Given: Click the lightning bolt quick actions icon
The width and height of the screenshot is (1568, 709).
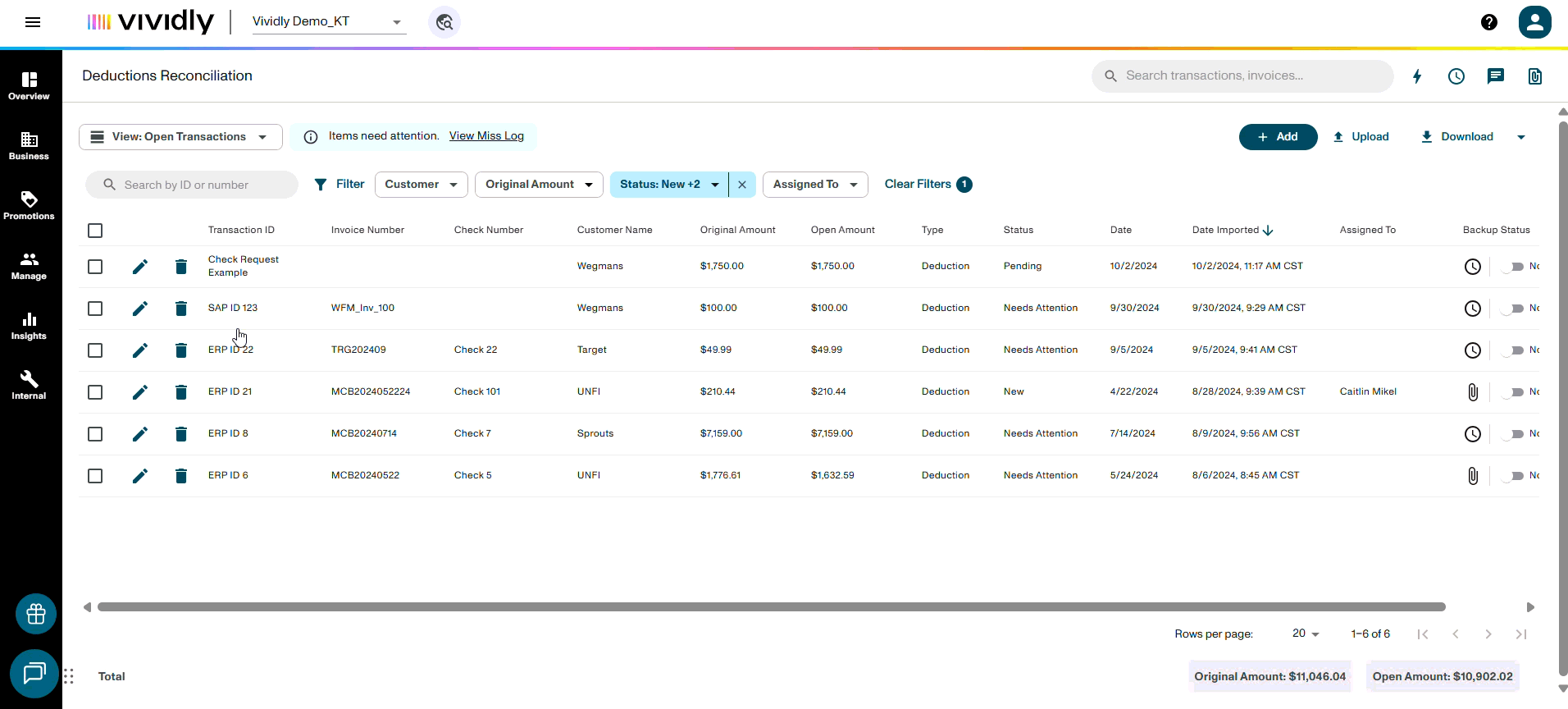Looking at the screenshot, I should pos(1417,76).
